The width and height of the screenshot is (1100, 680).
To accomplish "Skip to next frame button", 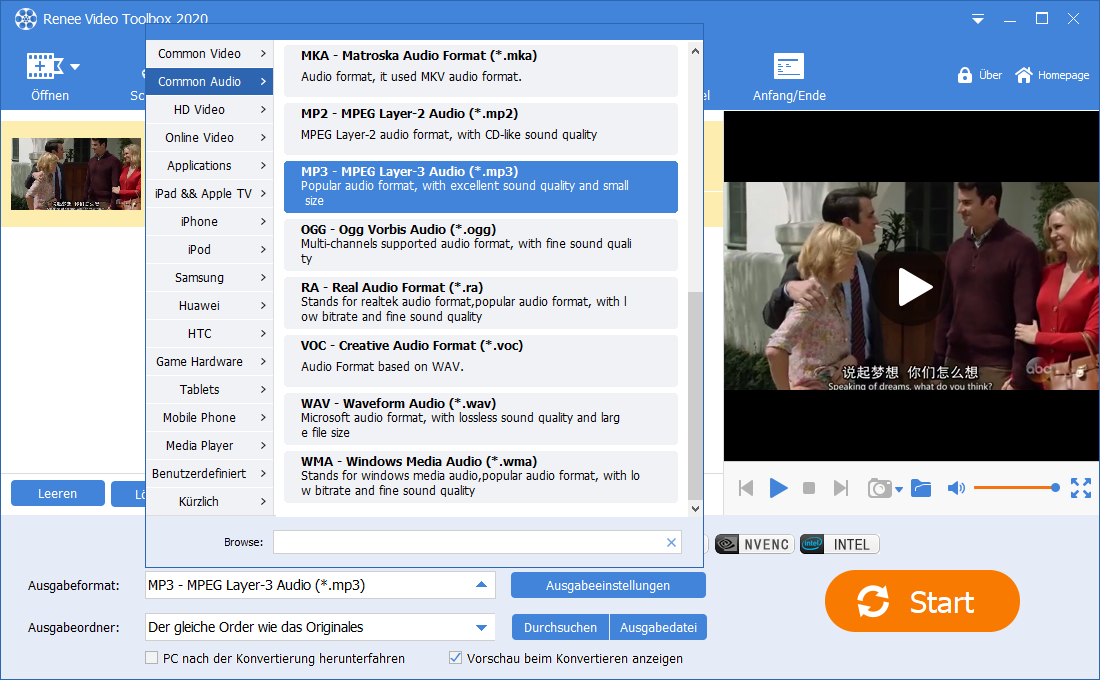I will (x=840, y=488).
